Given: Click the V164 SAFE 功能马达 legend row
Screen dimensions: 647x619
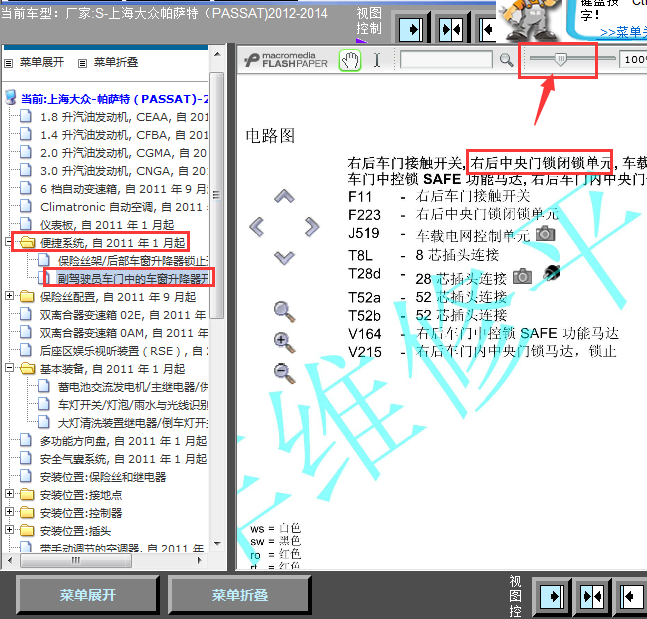Looking at the screenshot, I should click(x=483, y=333).
